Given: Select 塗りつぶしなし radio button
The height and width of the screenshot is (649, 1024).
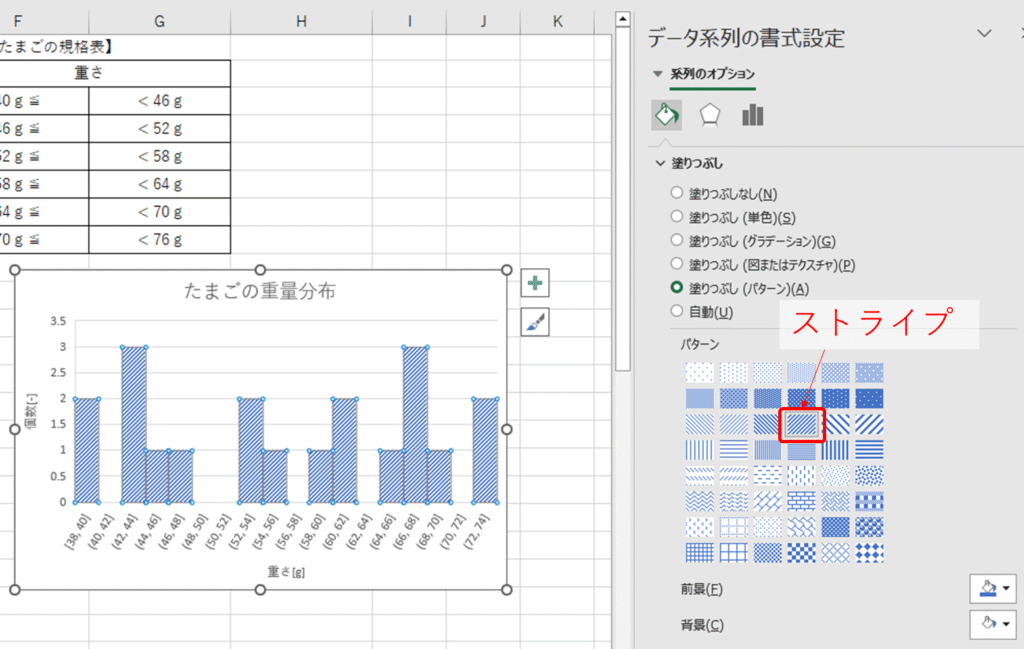Looking at the screenshot, I should tap(678, 193).
